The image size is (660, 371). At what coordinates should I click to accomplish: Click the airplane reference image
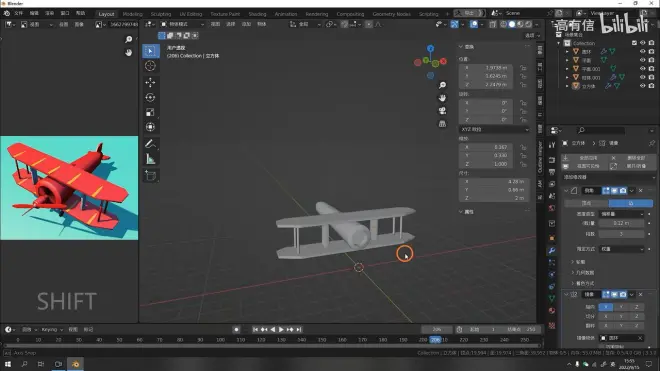click(x=69, y=188)
